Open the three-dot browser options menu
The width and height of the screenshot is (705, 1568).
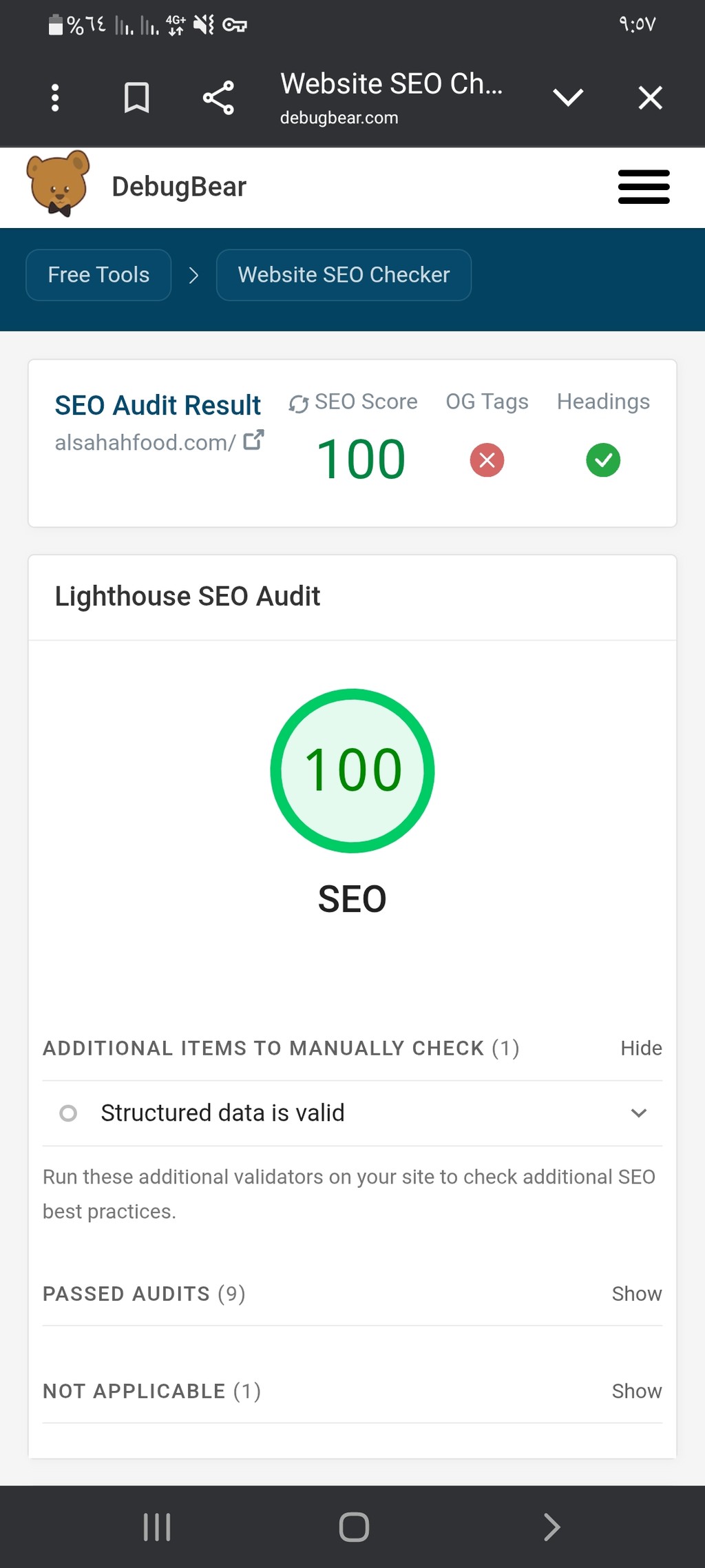point(55,98)
